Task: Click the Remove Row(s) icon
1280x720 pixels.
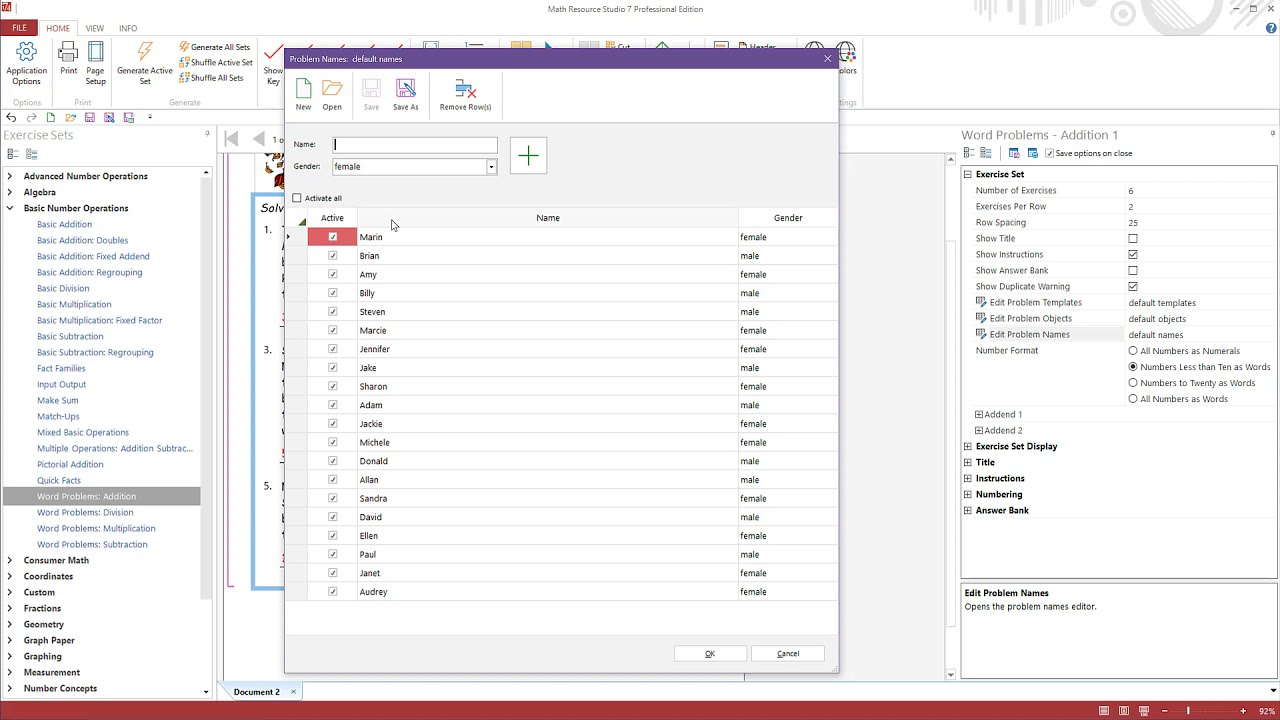Action: pyautogui.click(x=465, y=89)
